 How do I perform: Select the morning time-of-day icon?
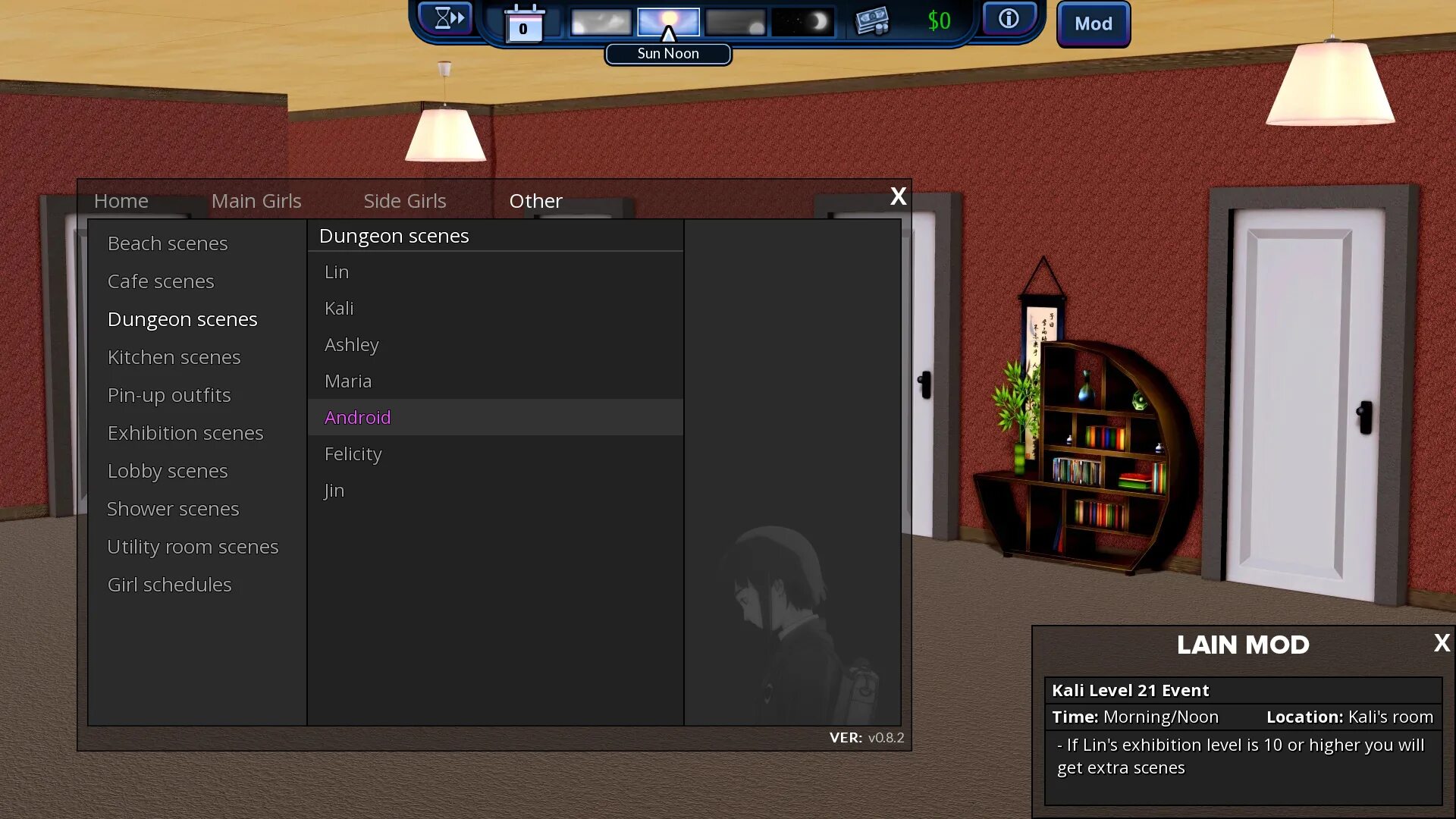click(x=601, y=22)
